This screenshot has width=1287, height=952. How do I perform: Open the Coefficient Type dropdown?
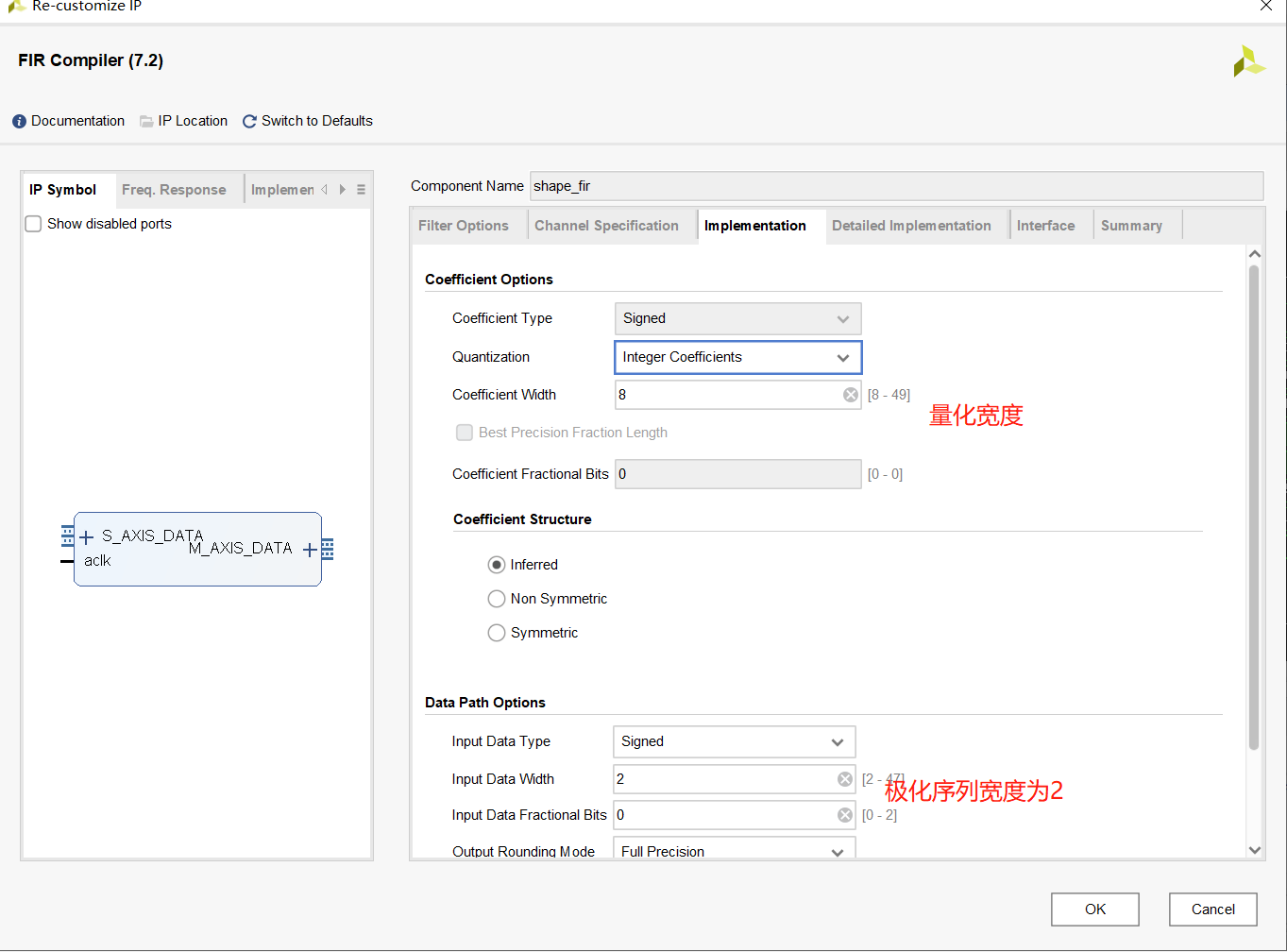737,319
